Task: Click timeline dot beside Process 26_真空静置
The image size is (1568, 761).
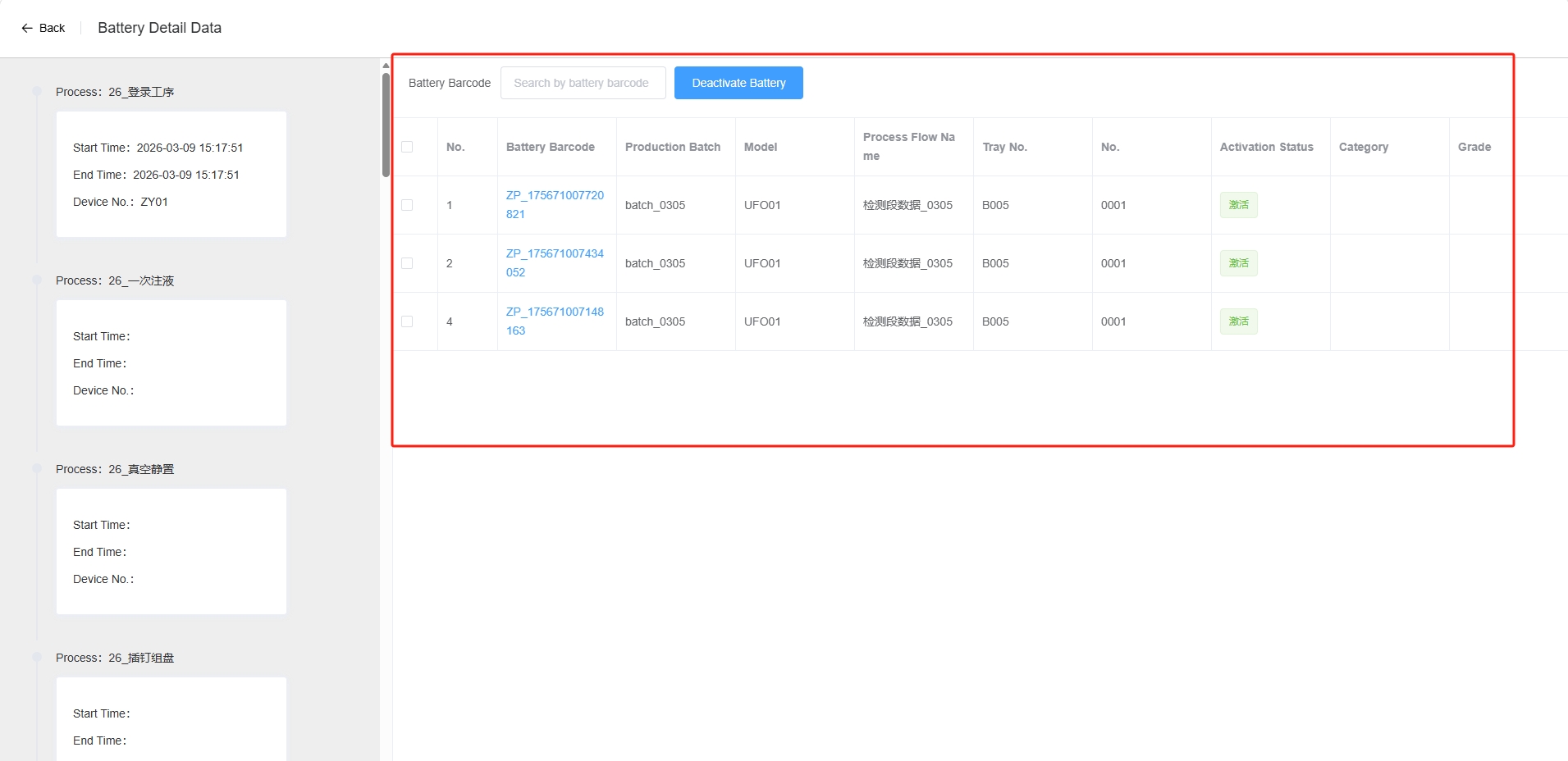Action: (37, 468)
